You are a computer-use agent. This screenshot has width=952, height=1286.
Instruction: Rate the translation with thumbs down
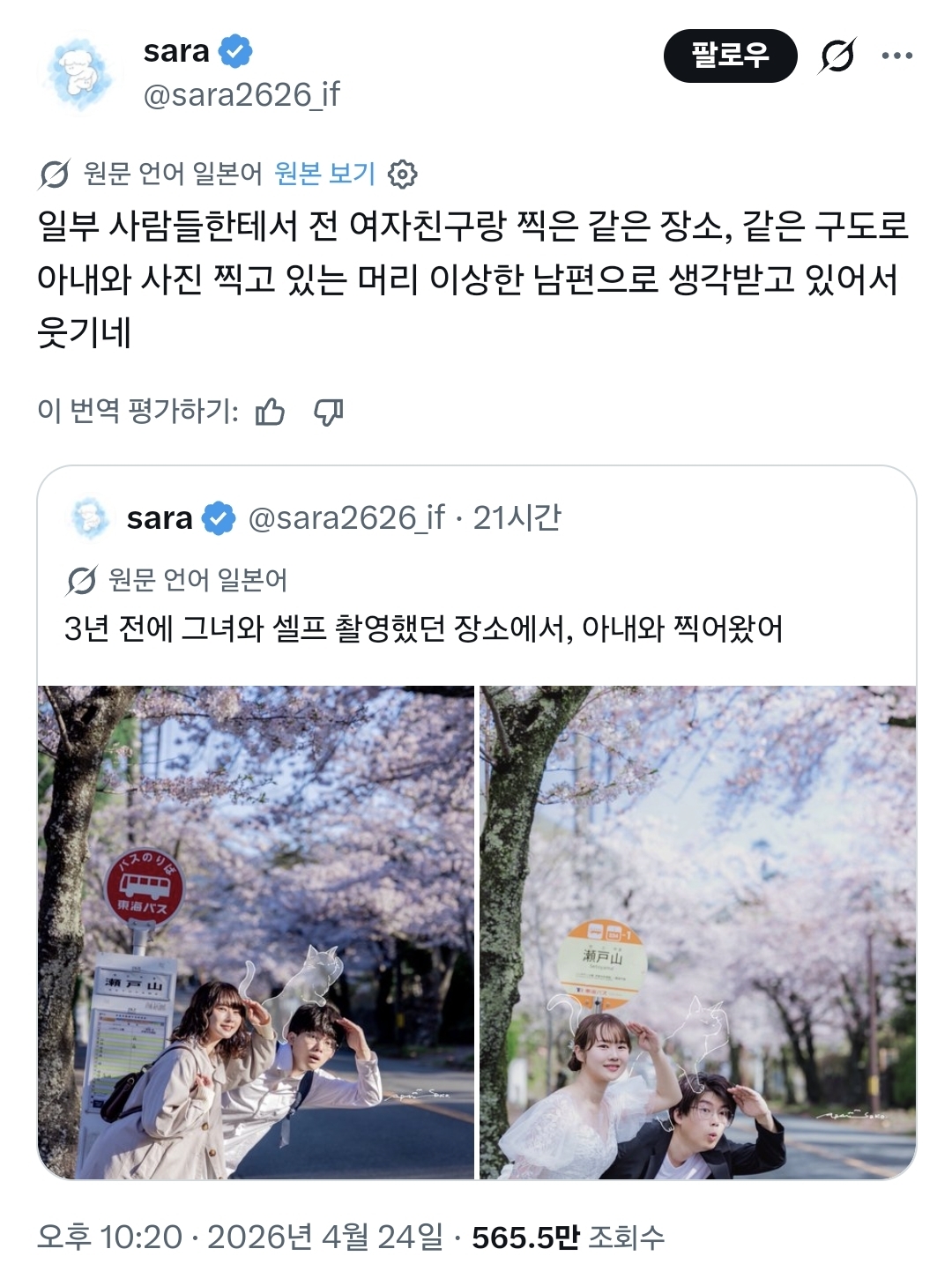click(x=329, y=412)
